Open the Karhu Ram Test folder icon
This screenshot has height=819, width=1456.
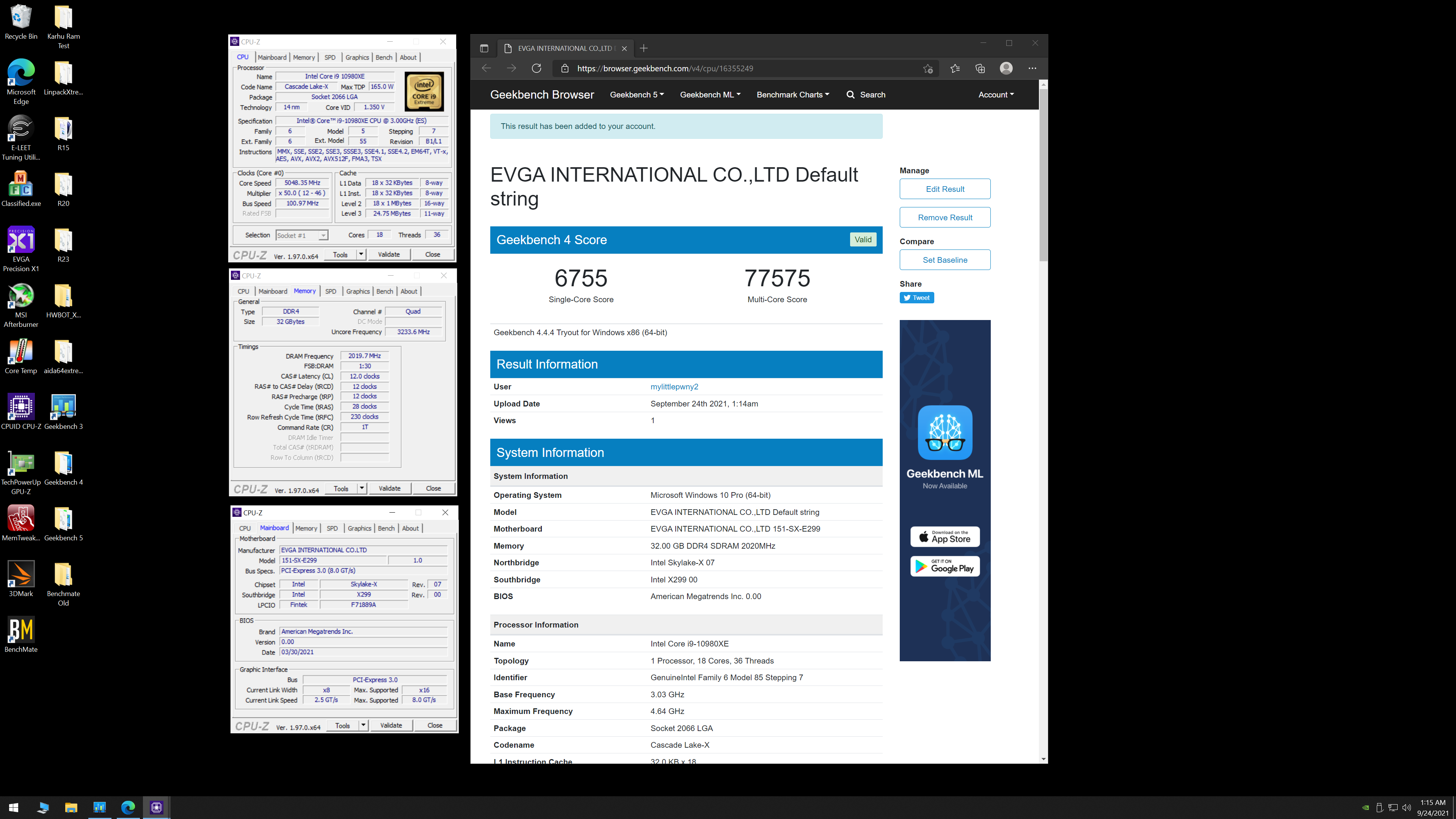click(x=63, y=27)
